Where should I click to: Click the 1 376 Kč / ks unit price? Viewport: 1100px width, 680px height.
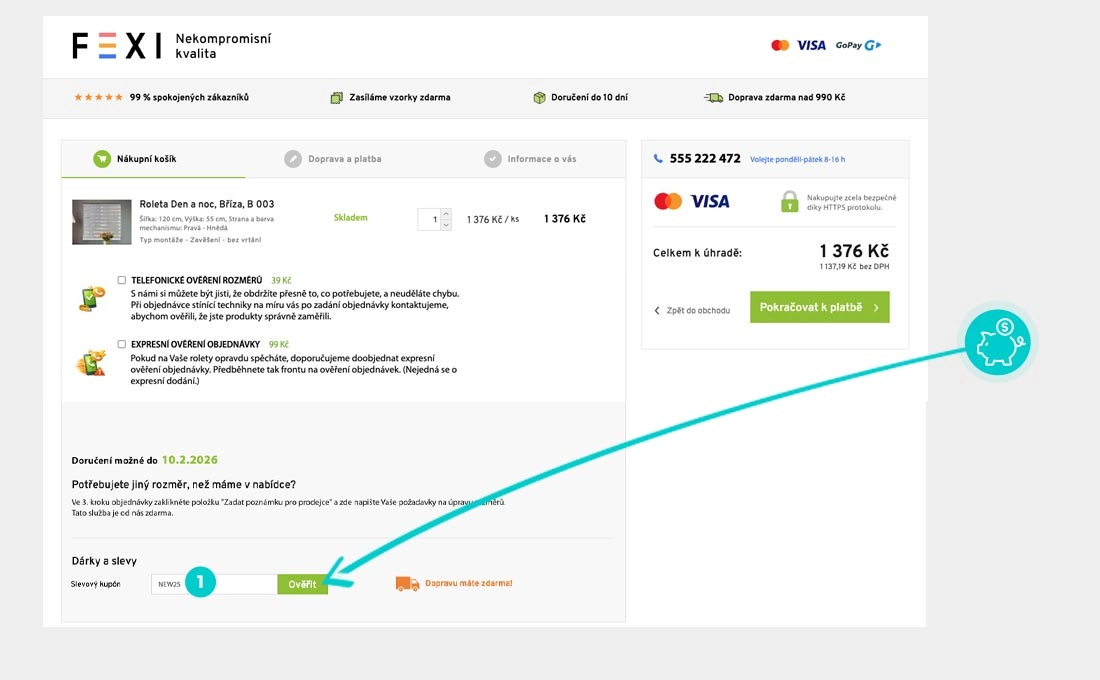[492, 220]
